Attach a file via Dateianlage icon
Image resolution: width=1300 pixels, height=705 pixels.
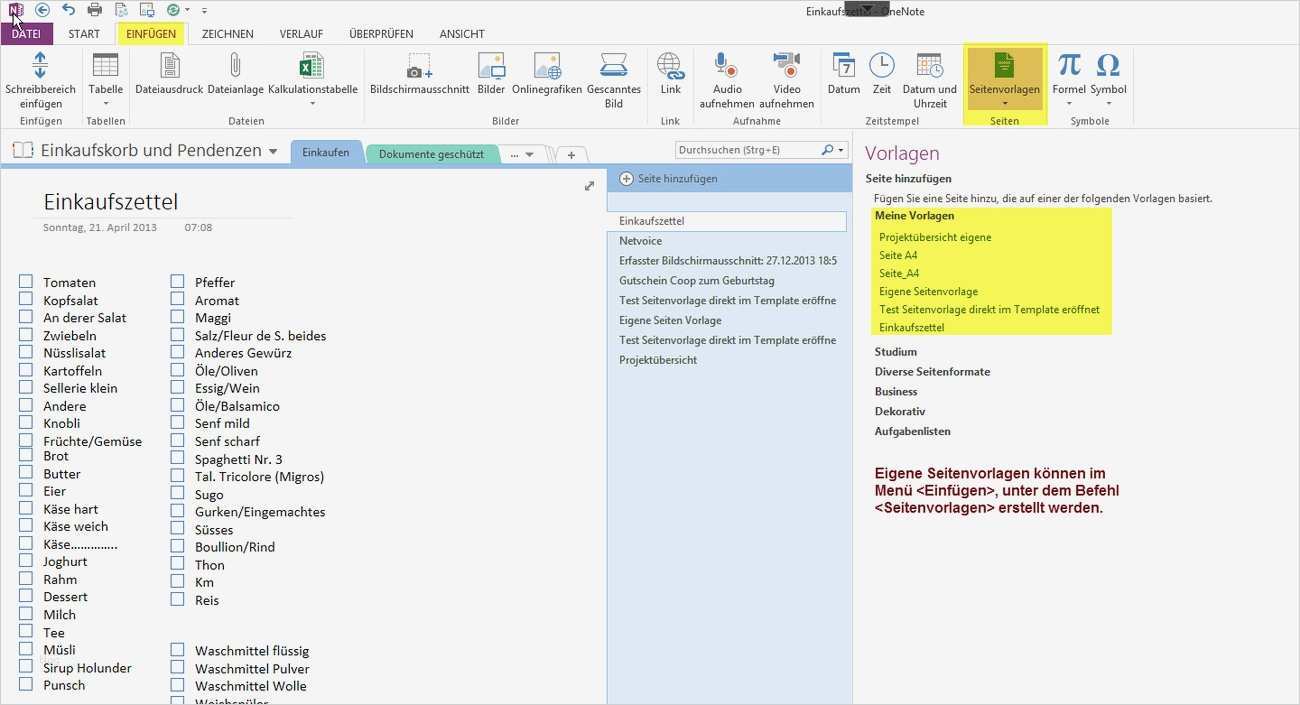(235, 70)
